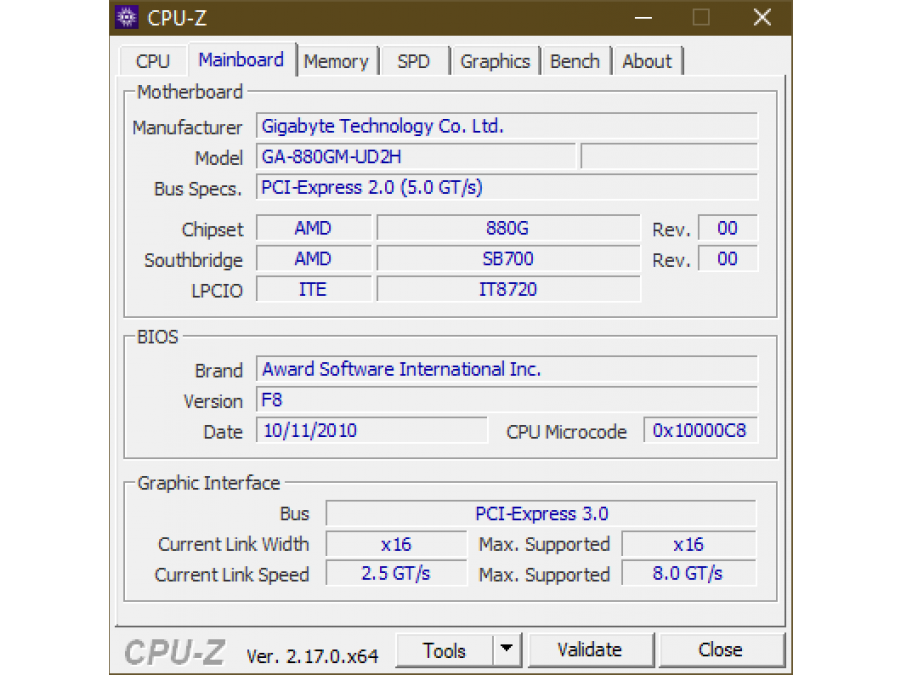Click the BIOS date 10/11/2010 field
This screenshot has height=675, width=900.
[371, 431]
